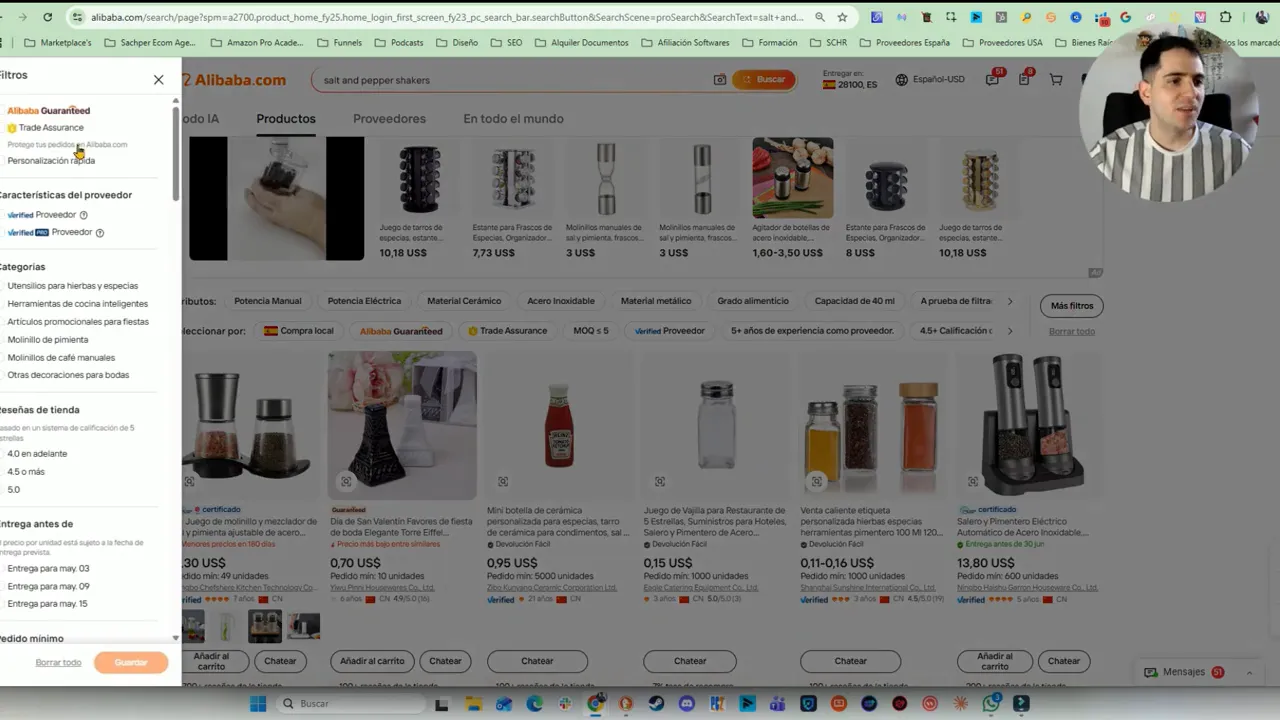Select the Compra local filter chip
Viewport: 1280px width, 720px height.
[299, 331]
